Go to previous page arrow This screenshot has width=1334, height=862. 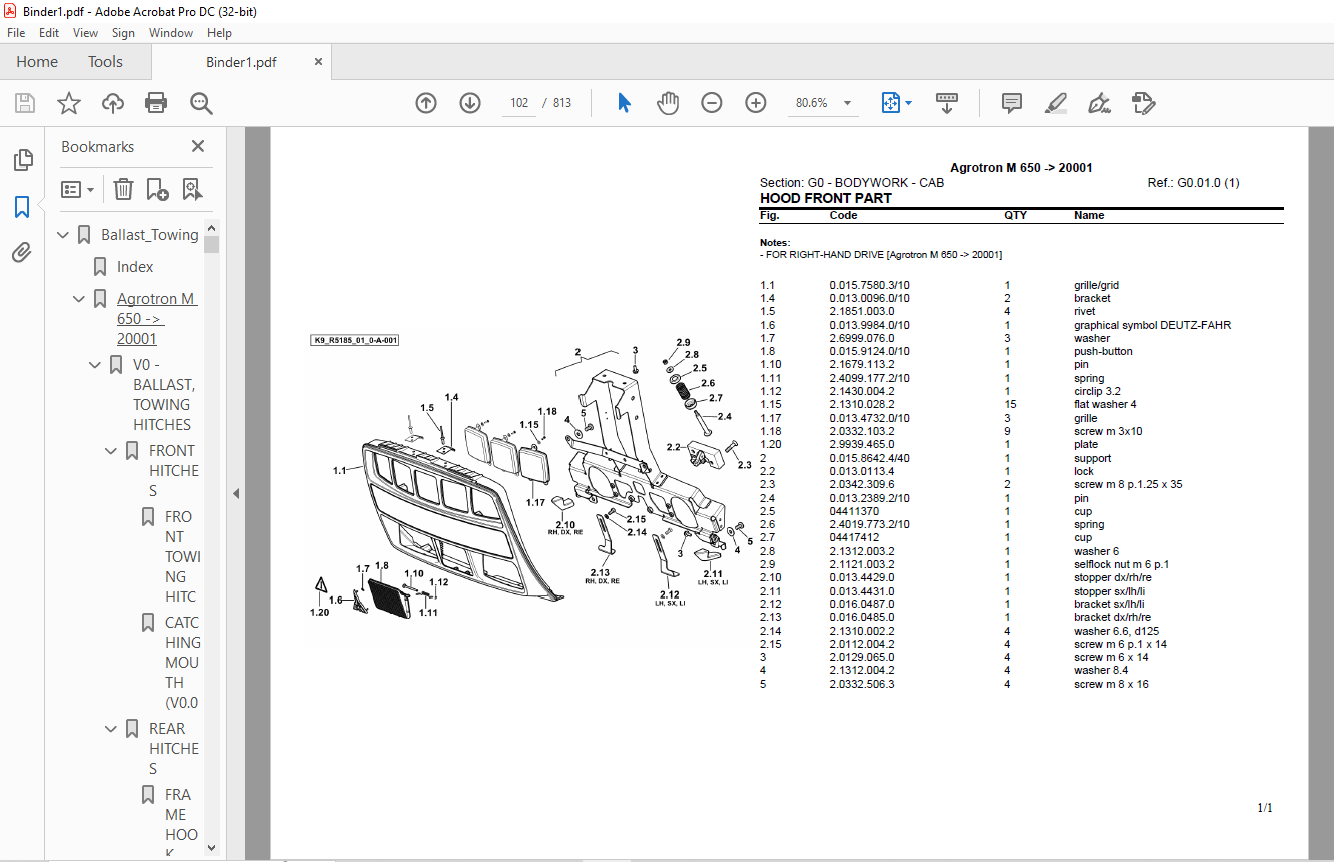(426, 103)
